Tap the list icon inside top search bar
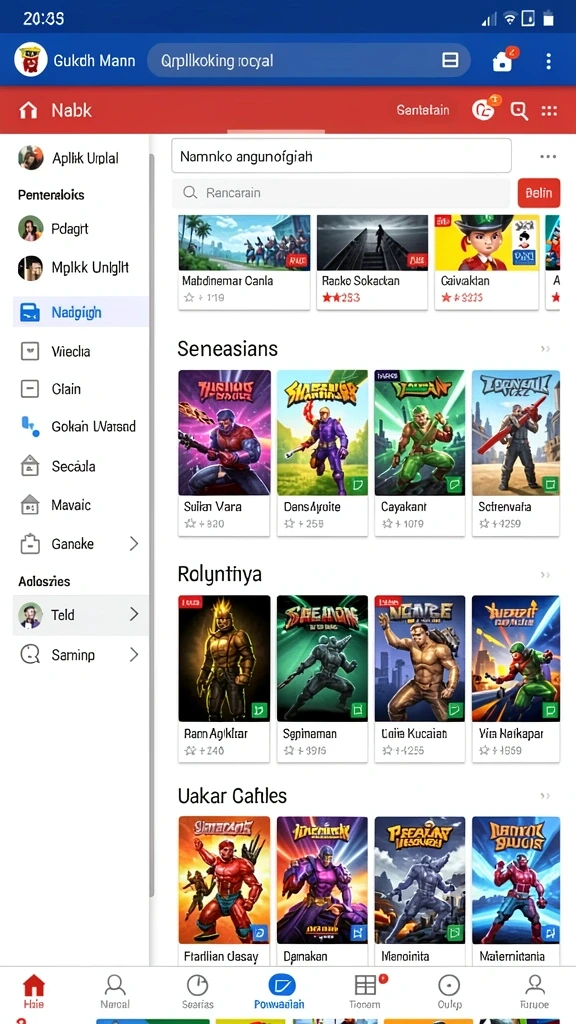Image resolution: width=576 pixels, height=1024 pixels. [x=450, y=61]
